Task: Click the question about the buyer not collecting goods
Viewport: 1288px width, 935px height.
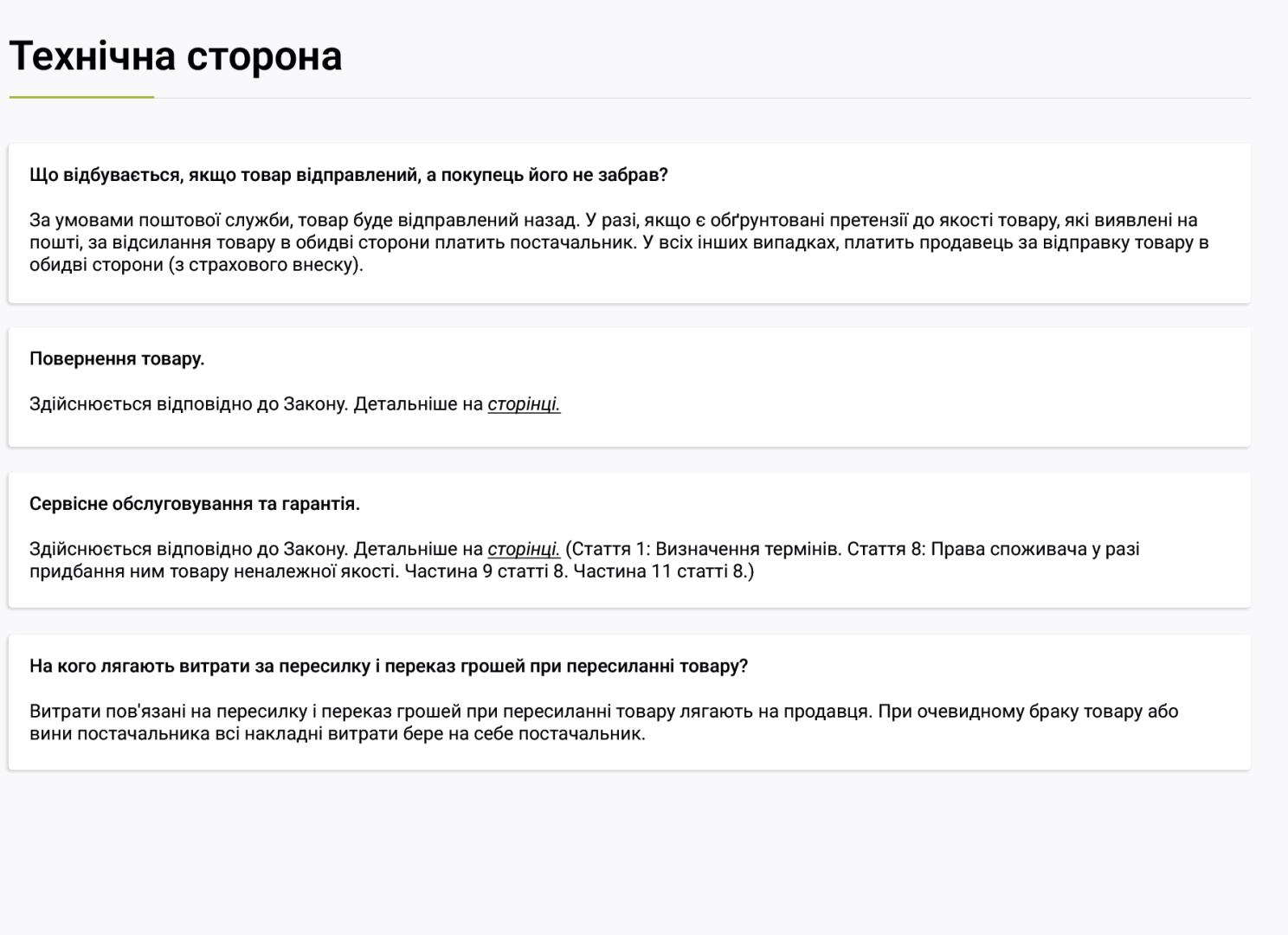Action: click(x=349, y=175)
